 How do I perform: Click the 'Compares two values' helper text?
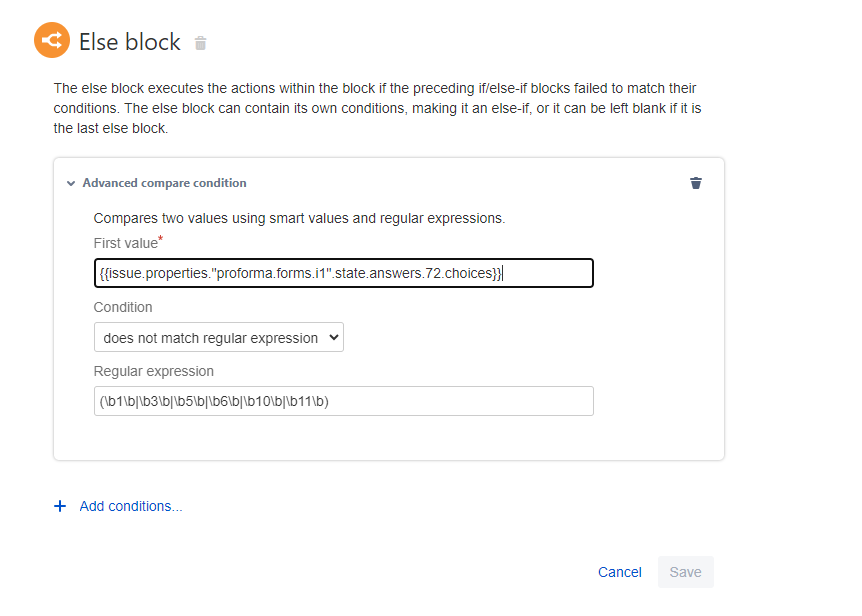(x=299, y=218)
